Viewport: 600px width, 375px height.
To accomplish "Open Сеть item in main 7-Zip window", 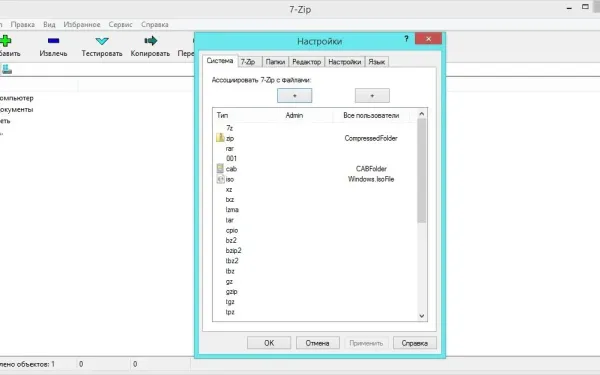I will (5, 121).
